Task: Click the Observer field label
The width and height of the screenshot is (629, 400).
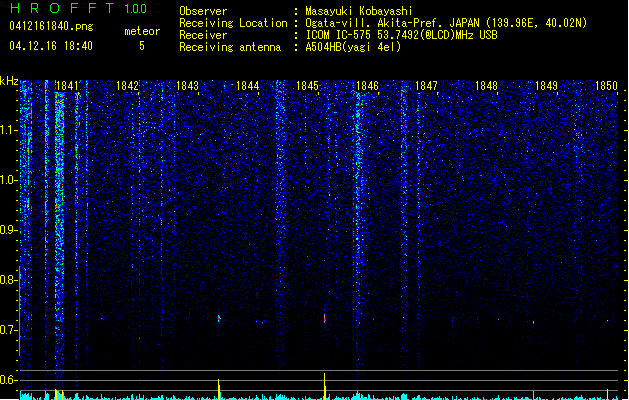Action: pyautogui.click(x=203, y=11)
